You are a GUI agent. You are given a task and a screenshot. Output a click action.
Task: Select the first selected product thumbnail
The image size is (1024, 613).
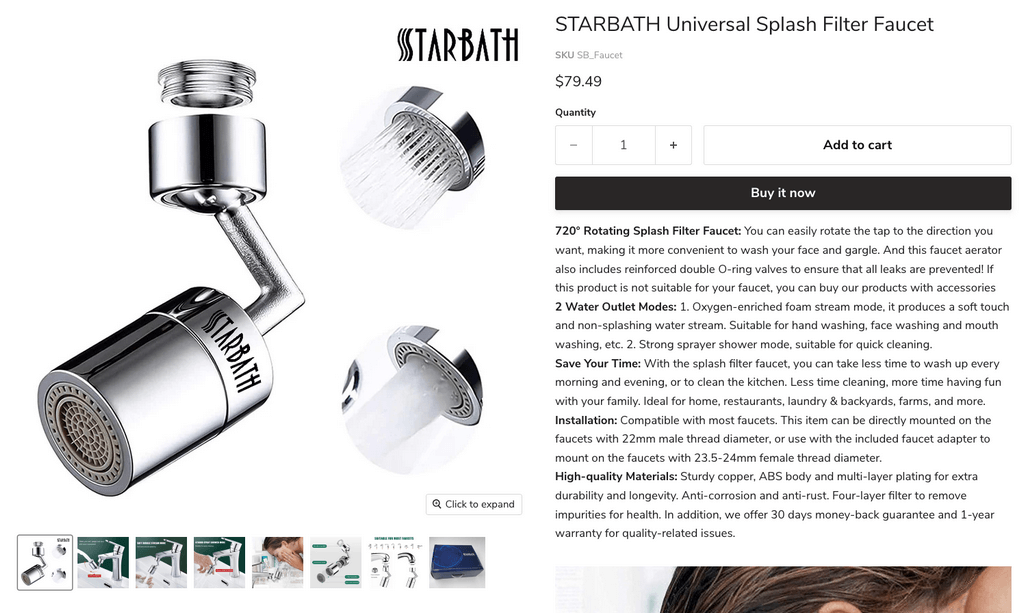(45, 562)
